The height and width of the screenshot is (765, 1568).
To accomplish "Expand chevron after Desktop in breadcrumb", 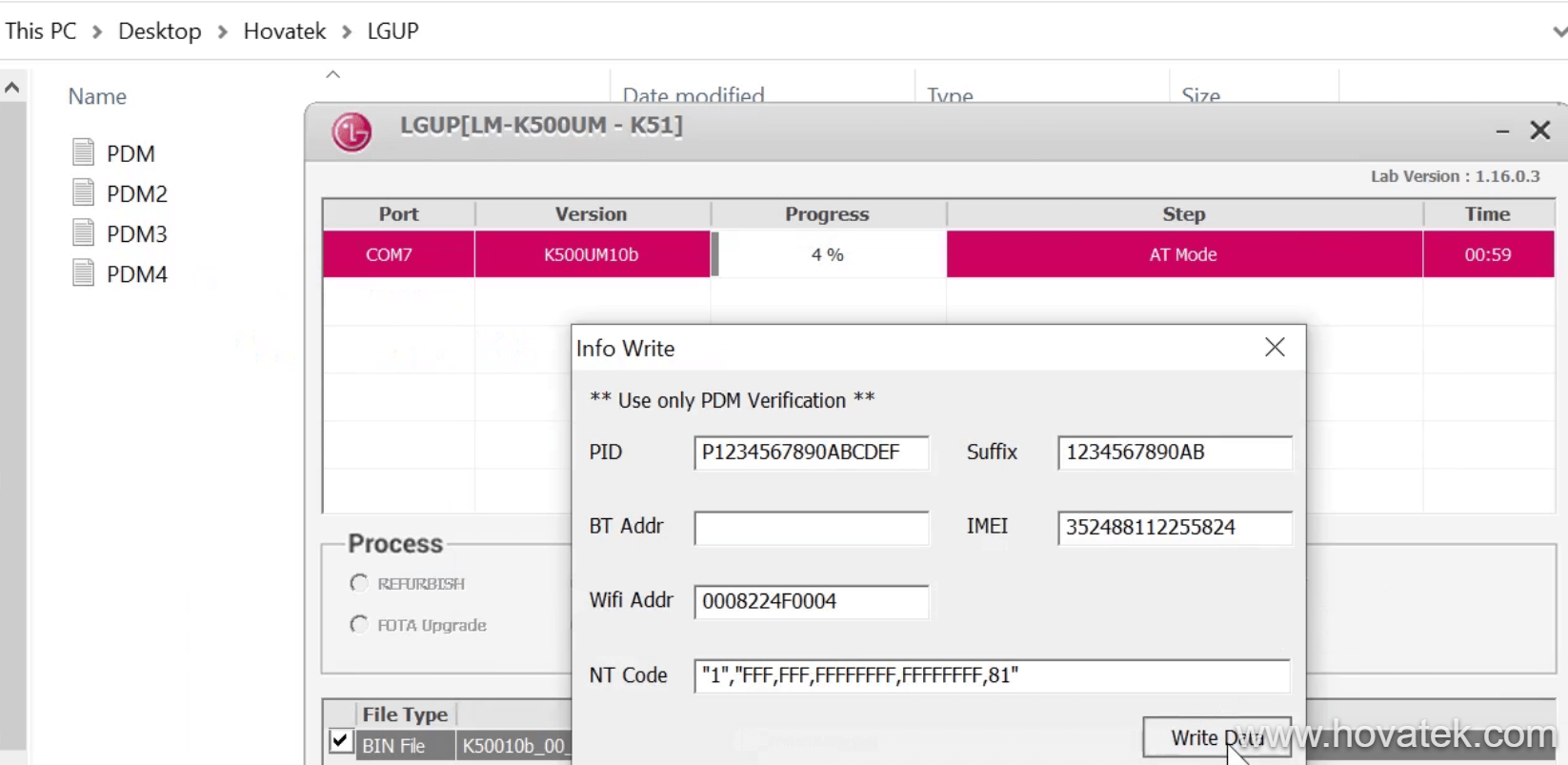I will [223, 31].
